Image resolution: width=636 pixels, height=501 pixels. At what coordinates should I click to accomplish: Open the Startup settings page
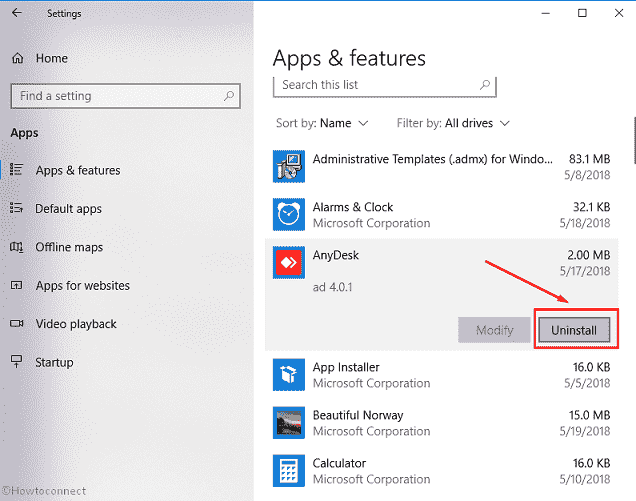(54, 362)
